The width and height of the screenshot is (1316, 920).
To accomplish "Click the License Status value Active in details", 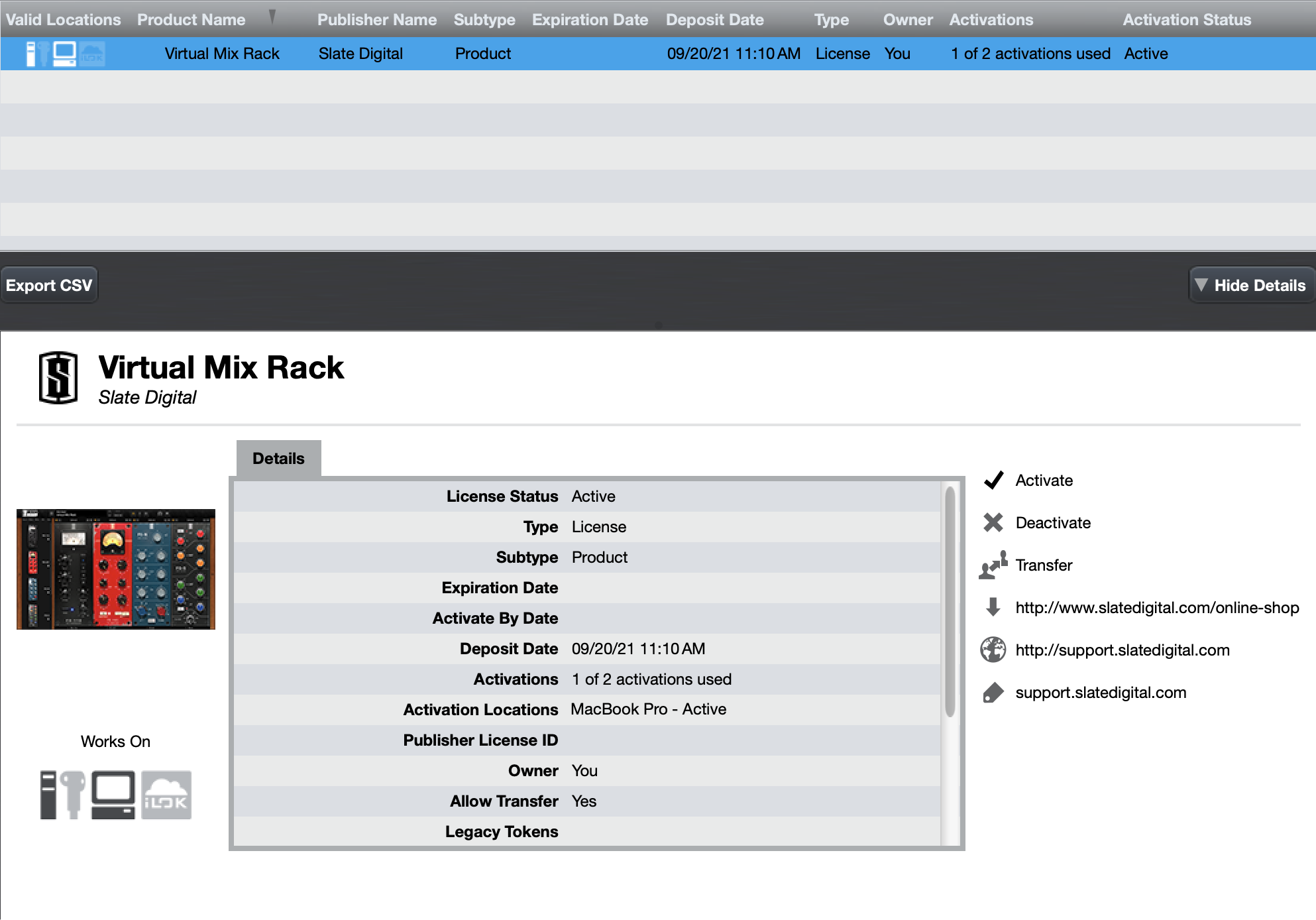I will tap(593, 496).
